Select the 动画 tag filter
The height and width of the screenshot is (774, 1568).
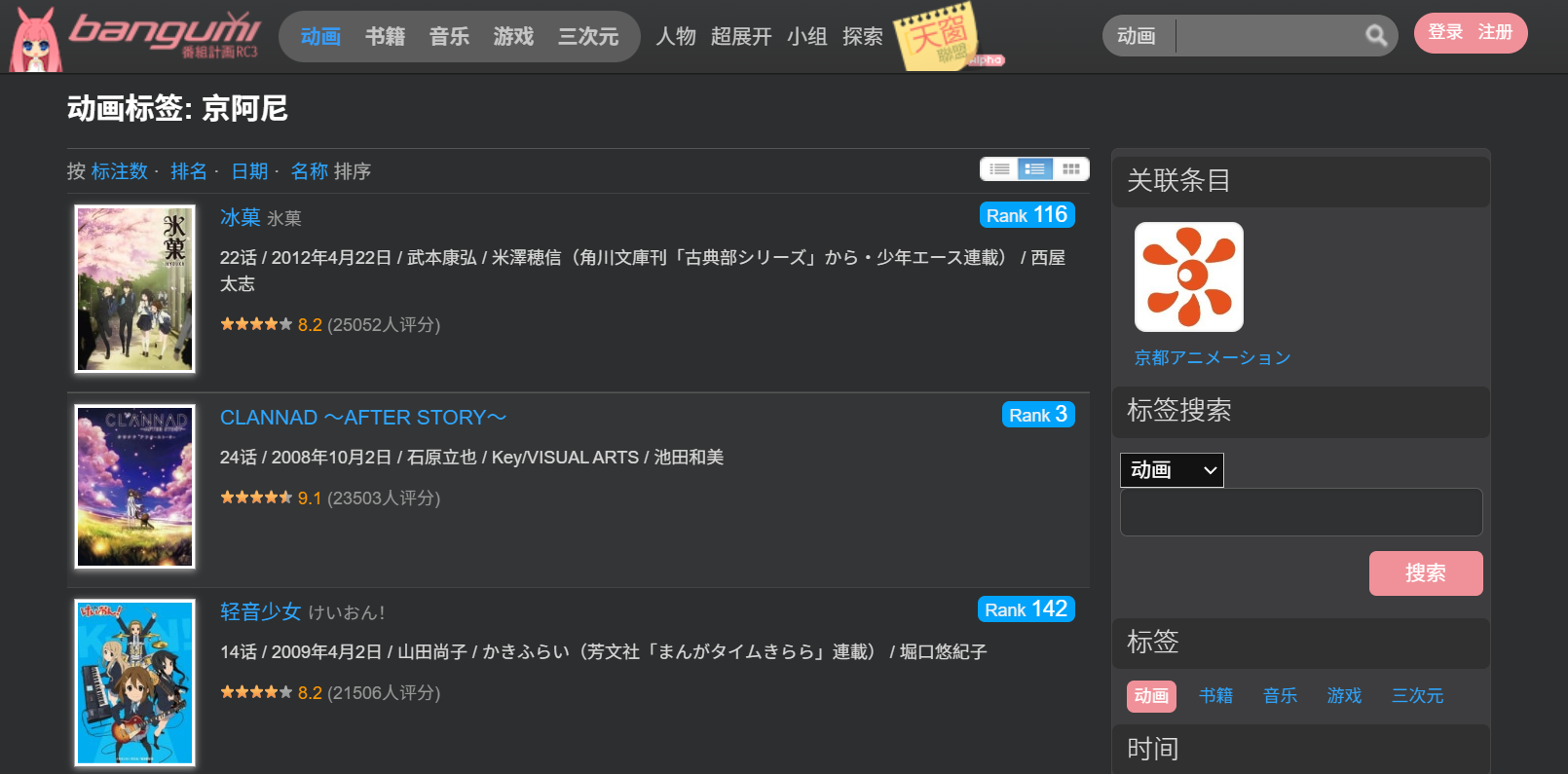click(x=1151, y=696)
